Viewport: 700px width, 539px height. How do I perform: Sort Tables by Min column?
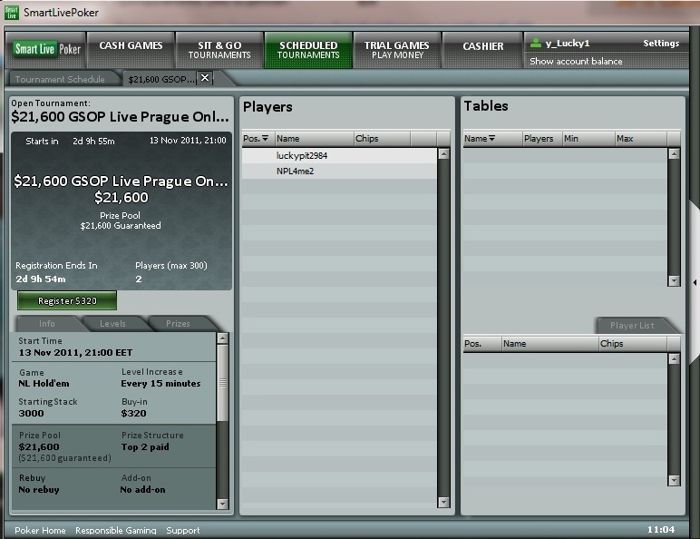(x=588, y=138)
